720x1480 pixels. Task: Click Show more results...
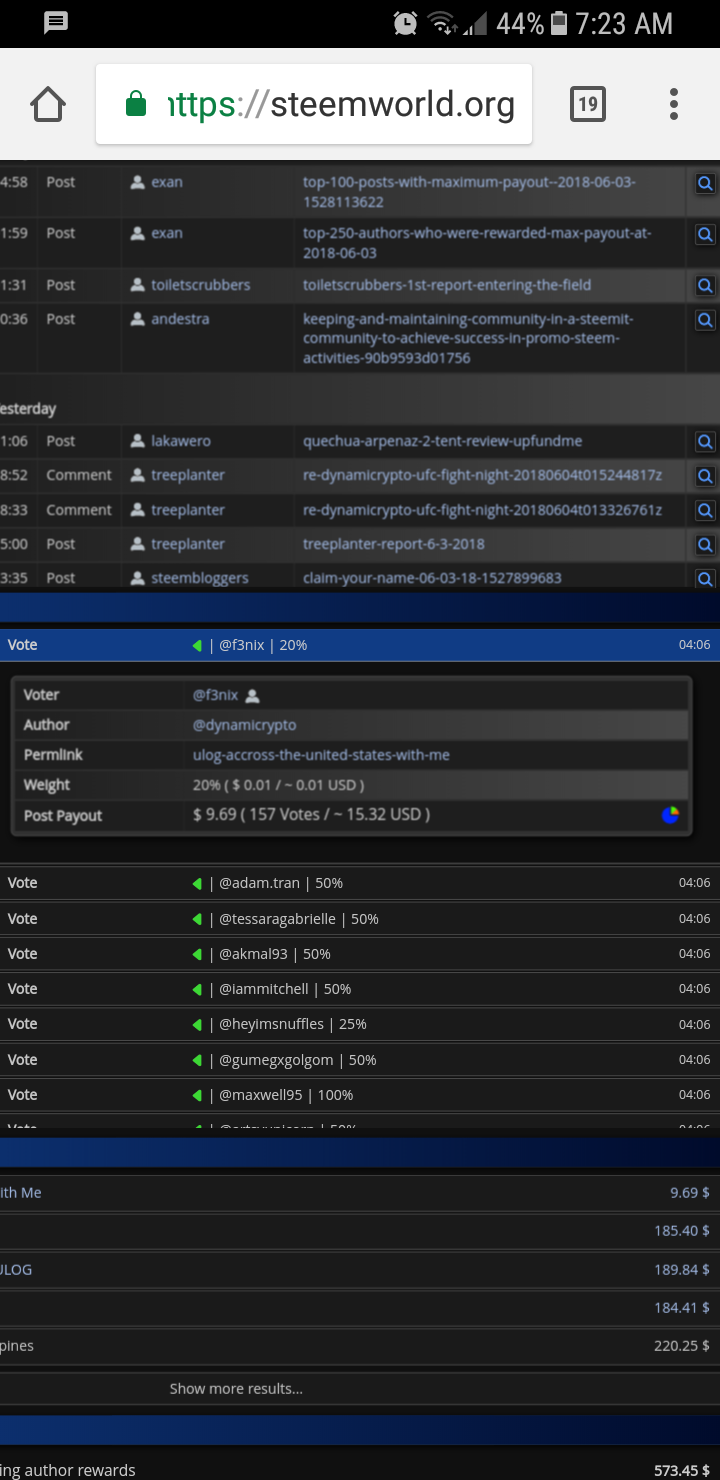(x=236, y=1388)
